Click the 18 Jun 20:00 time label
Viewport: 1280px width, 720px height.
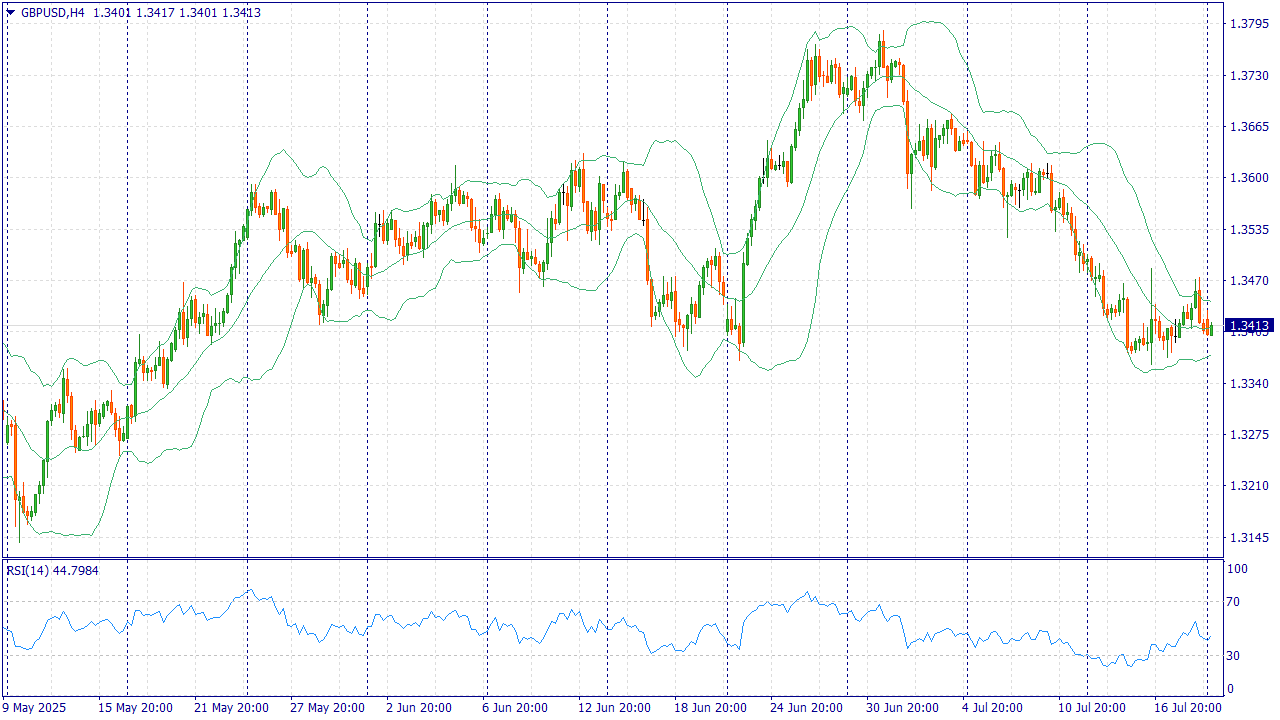[709, 708]
